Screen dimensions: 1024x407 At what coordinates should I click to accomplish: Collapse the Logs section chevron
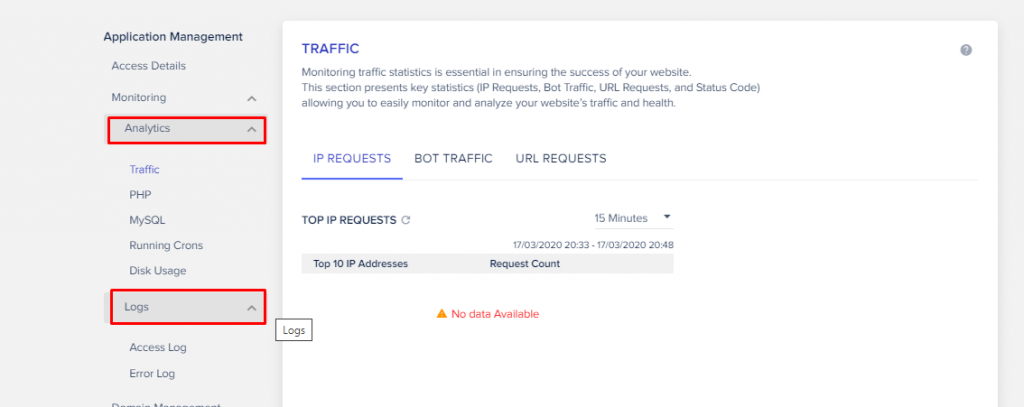click(x=252, y=308)
